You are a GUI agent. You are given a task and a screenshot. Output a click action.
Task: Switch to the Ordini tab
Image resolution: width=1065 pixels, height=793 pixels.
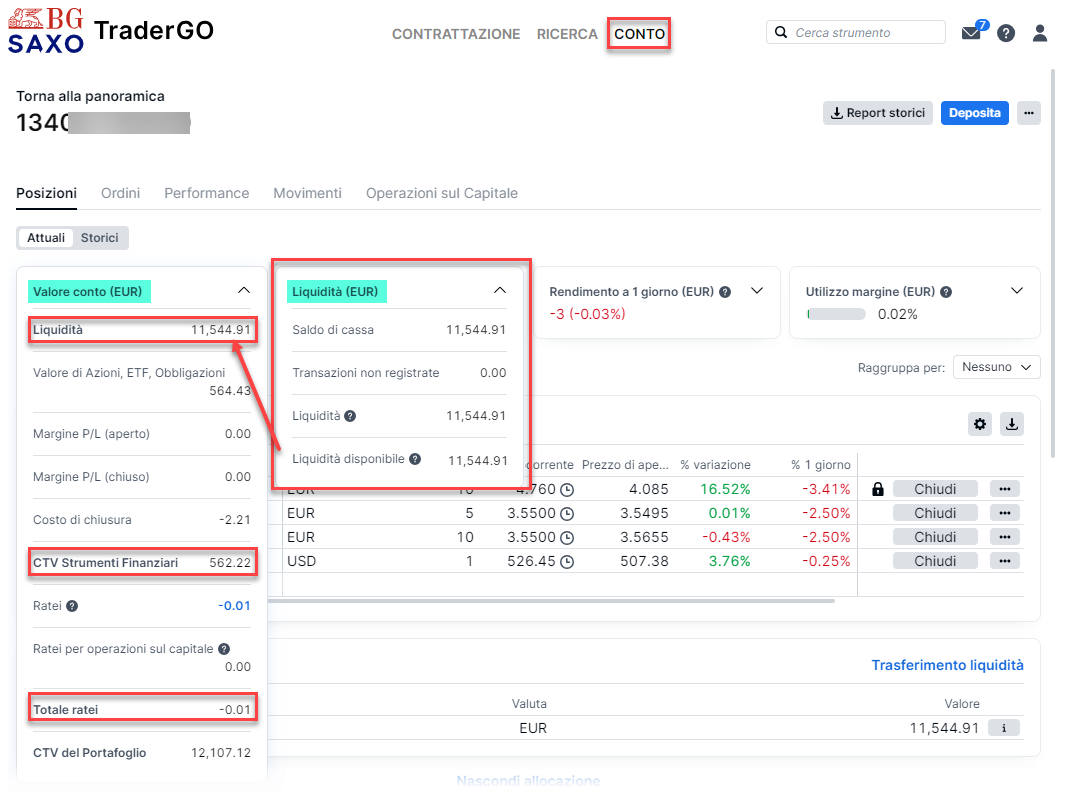coord(120,193)
